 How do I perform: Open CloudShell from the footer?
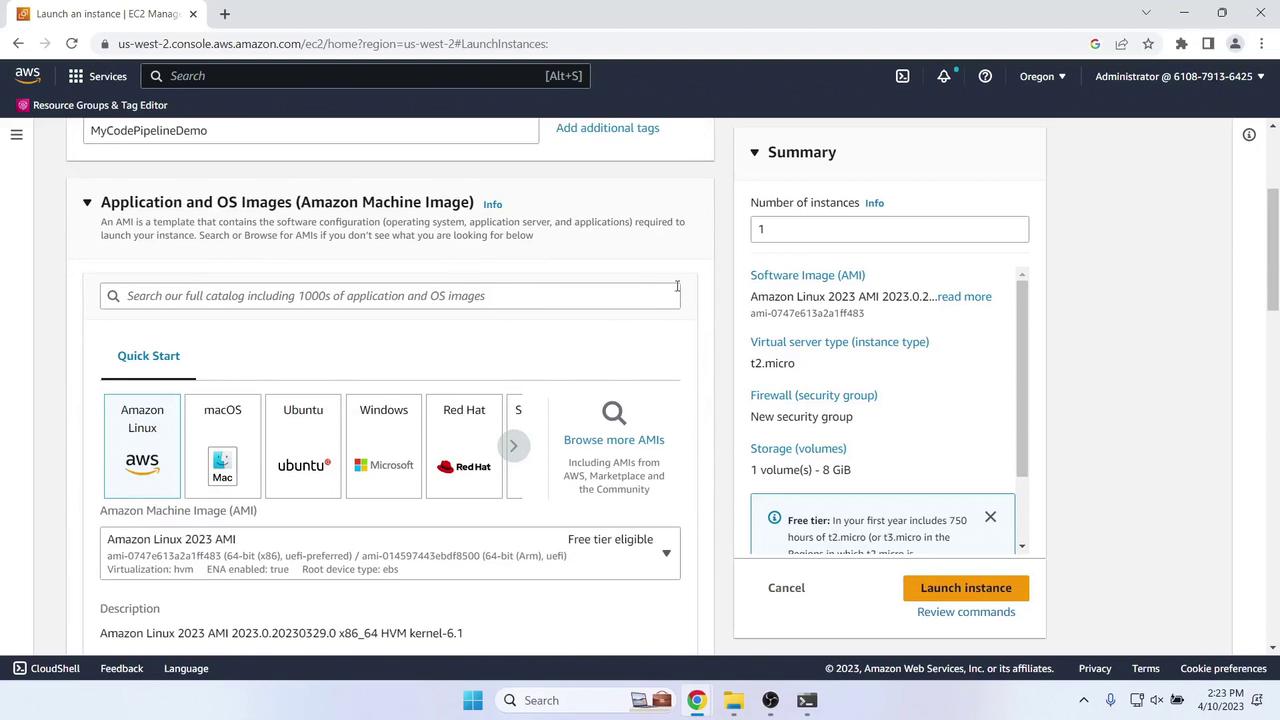[47, 668]
